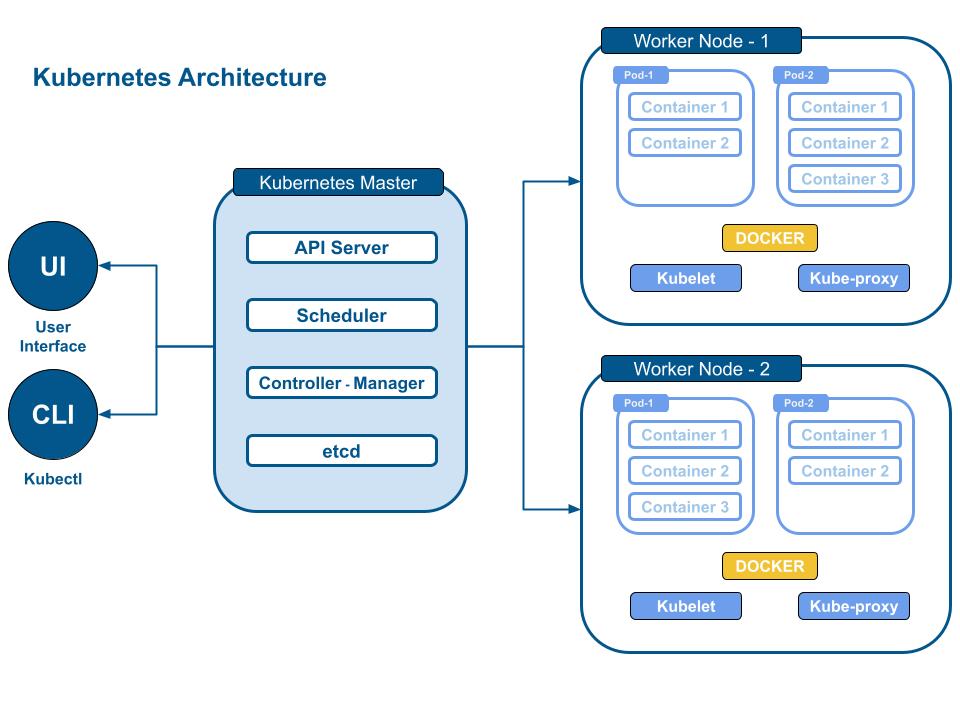Click the User Interface caption
Image resolution: width=960 pixels, height=720 pixels.
point(53,336)
